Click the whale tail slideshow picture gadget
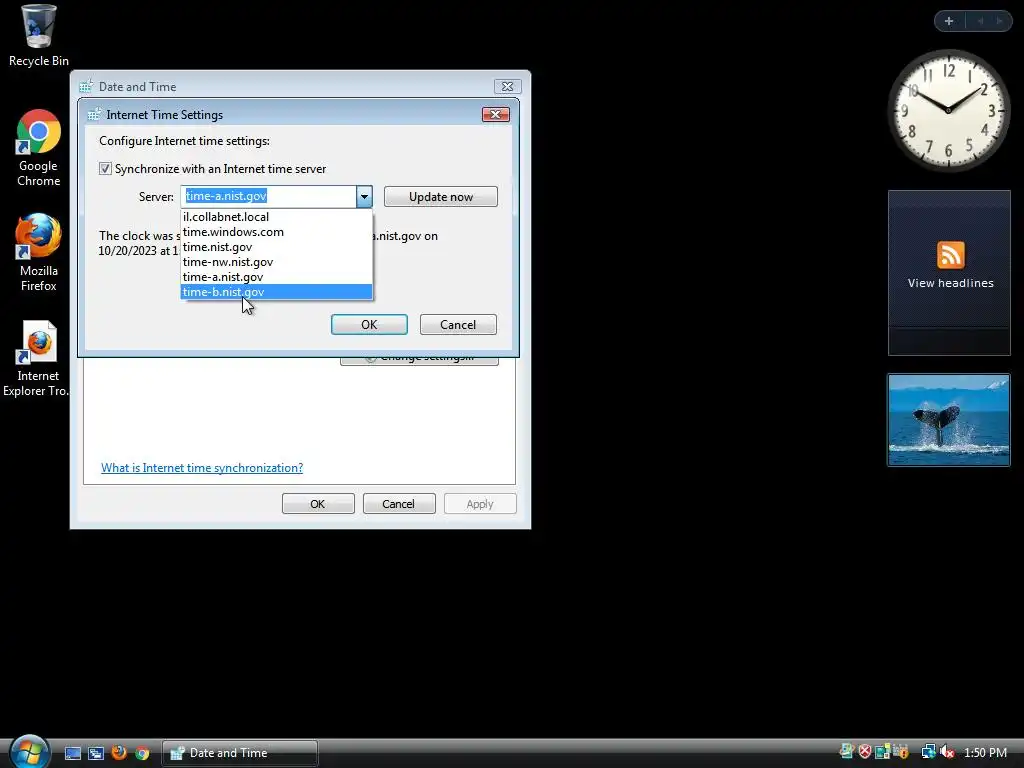 pyautogui.click(x=949, y=420)
